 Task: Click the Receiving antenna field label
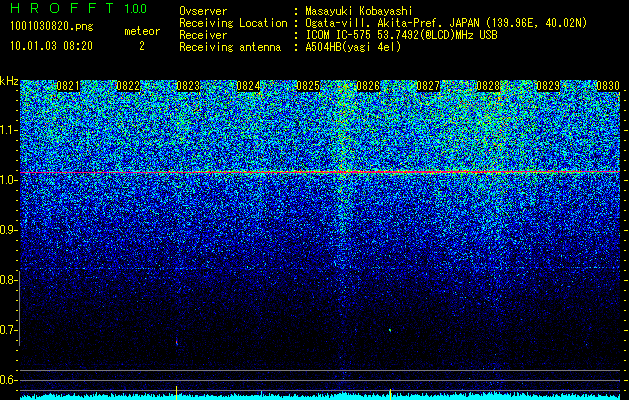click(x=230, y=47)
